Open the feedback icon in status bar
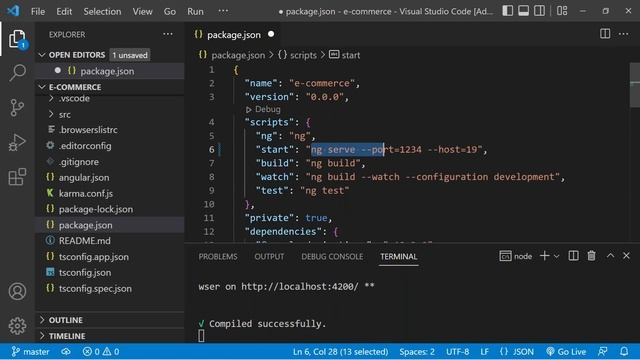 click(602, 351)
